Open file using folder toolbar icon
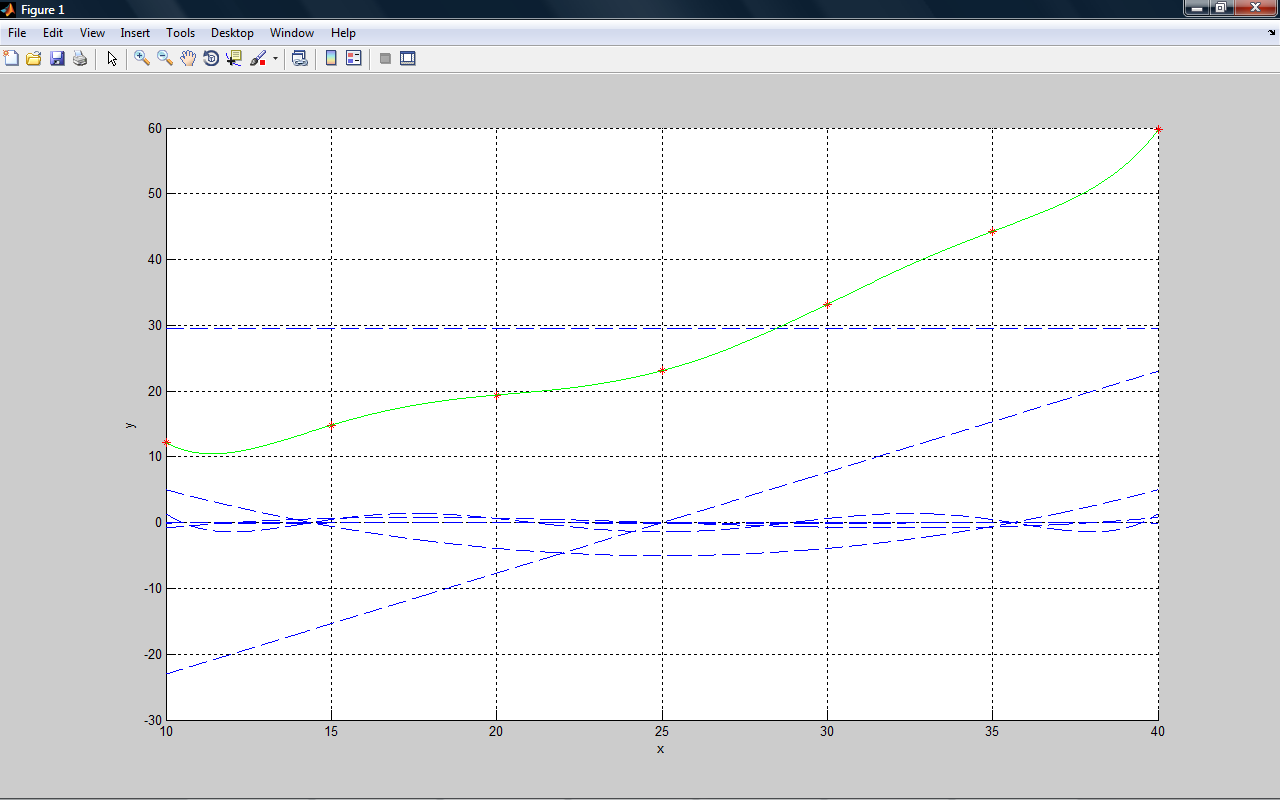 pos(34,59)
